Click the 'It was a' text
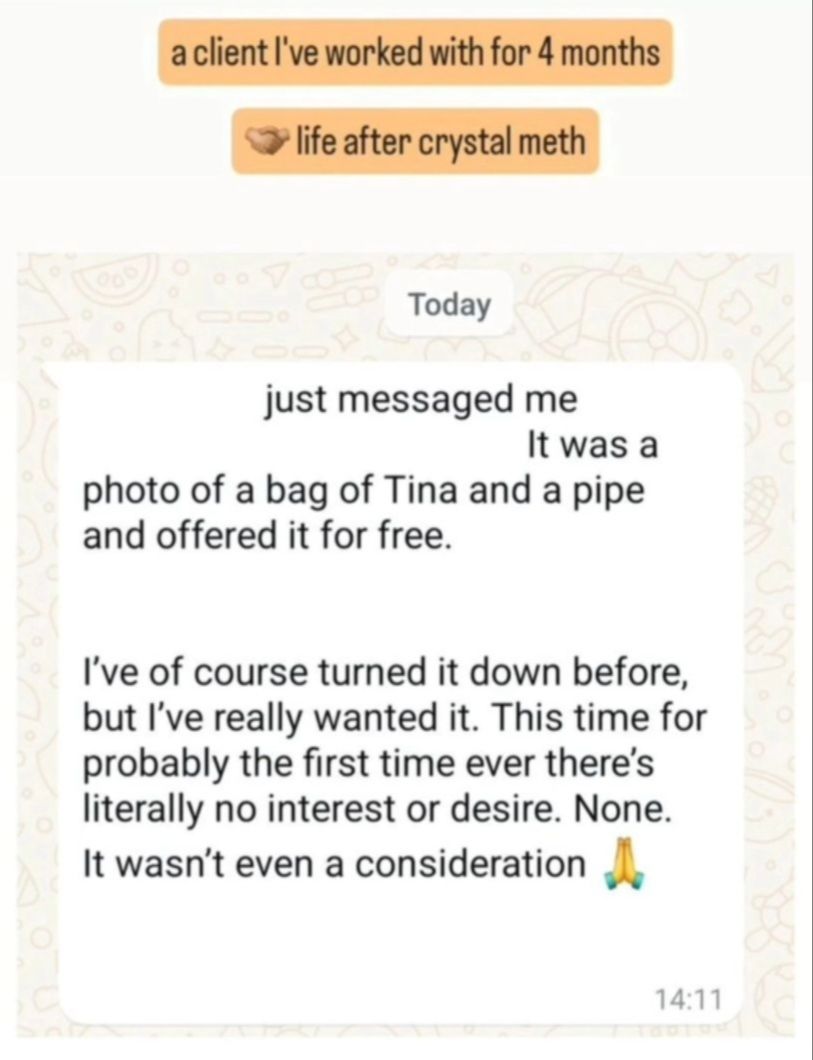The image size is (813, 1060). 592,446
